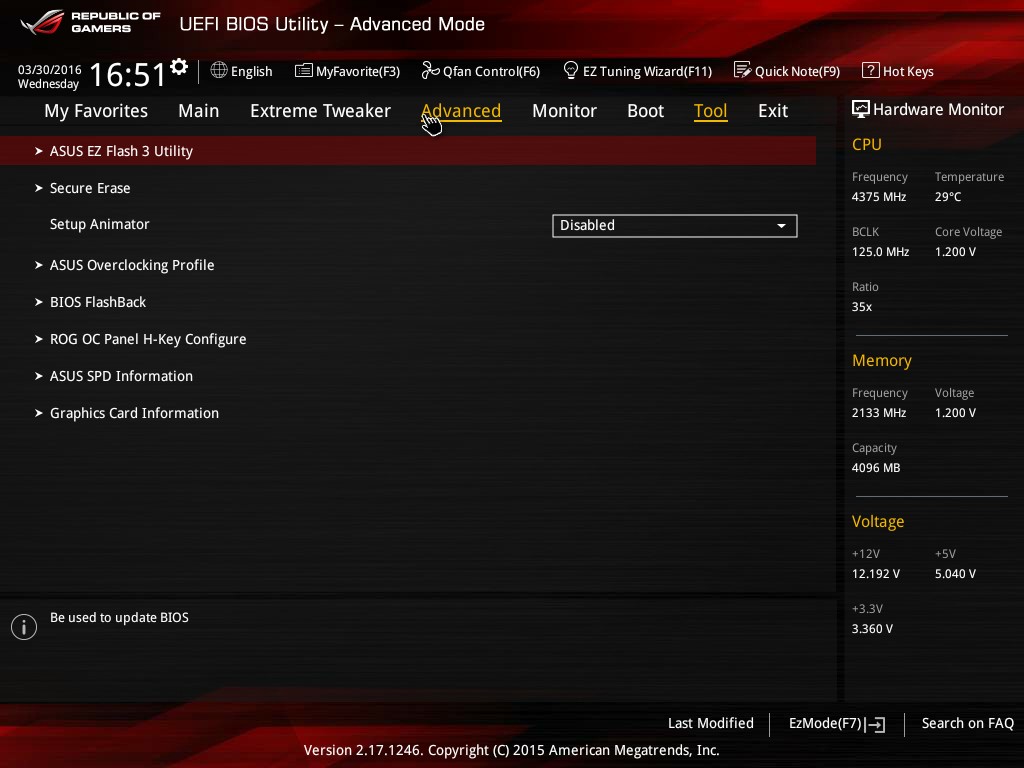
Task: Open Quick Note notepad icon
Action: [x=743, y=70]
